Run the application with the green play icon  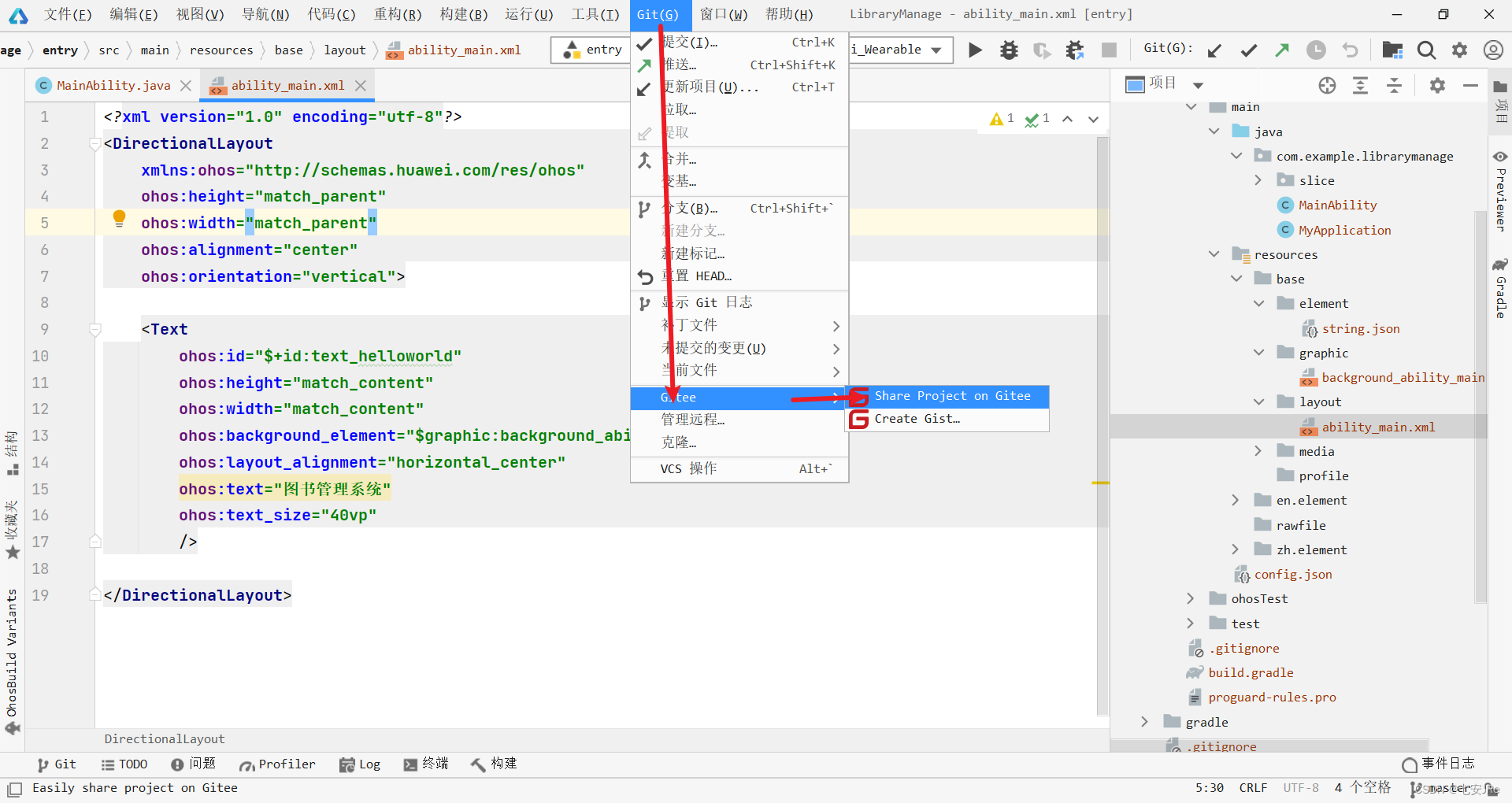(975, 50)
